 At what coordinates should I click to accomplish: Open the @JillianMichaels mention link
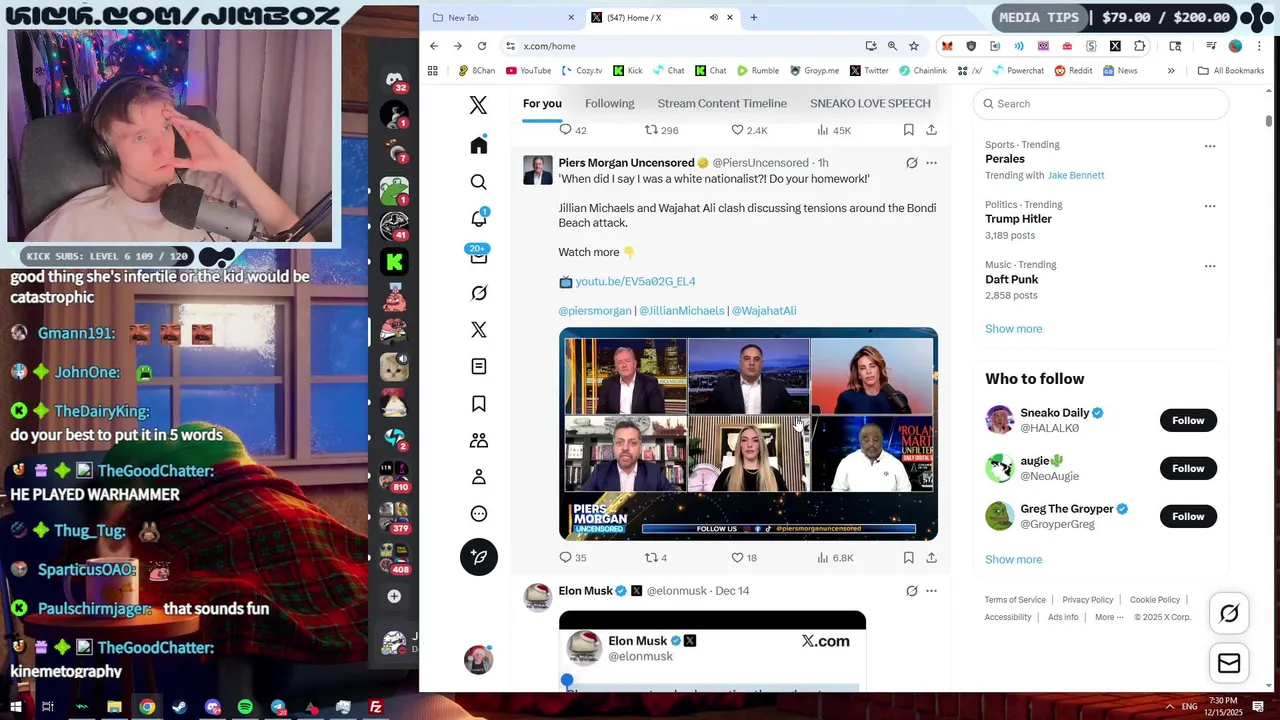coord(682,311)
